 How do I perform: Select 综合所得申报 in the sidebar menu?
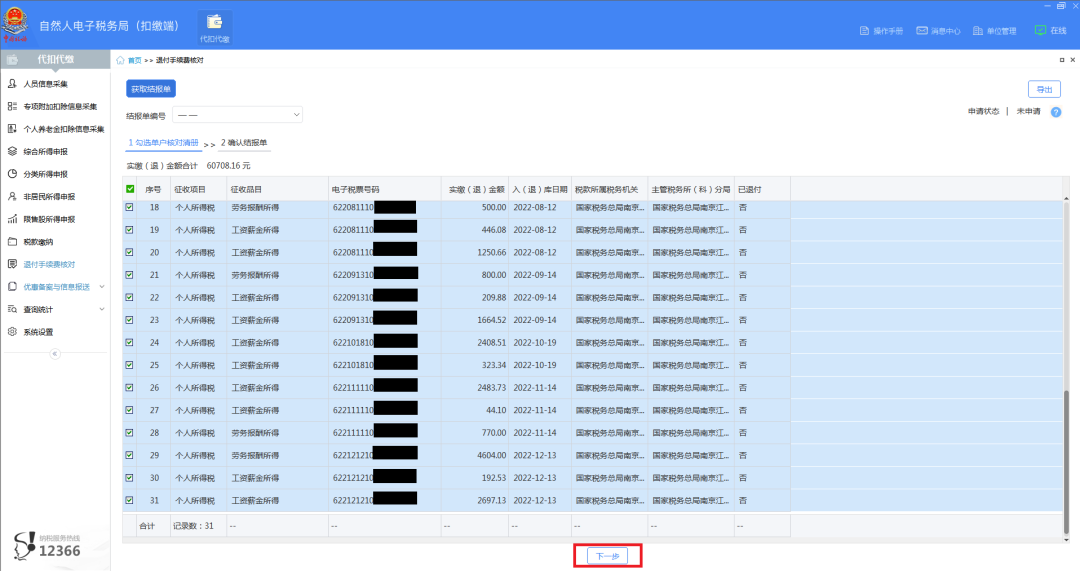coord(46,152)
